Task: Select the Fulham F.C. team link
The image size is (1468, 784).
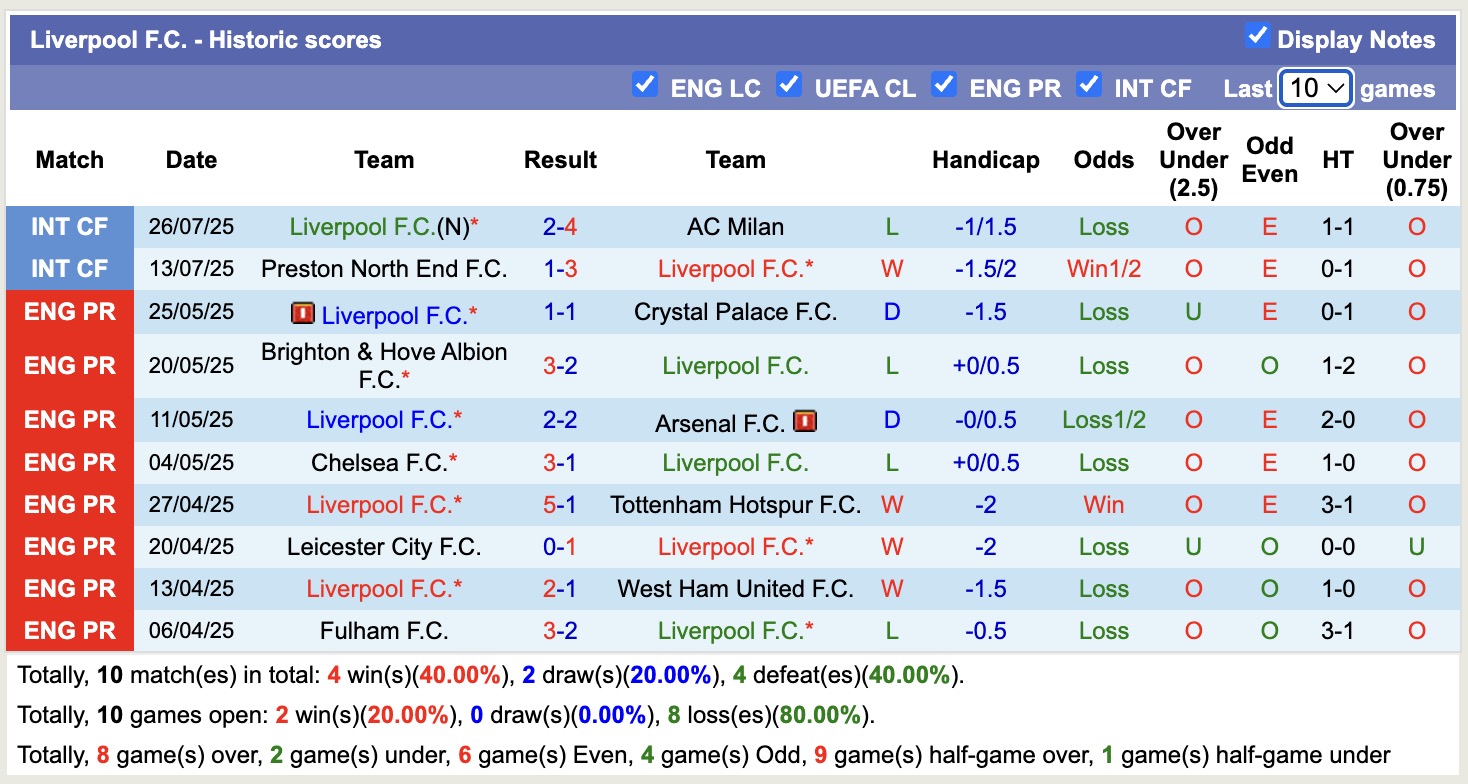Action: [x=384, y=631]
